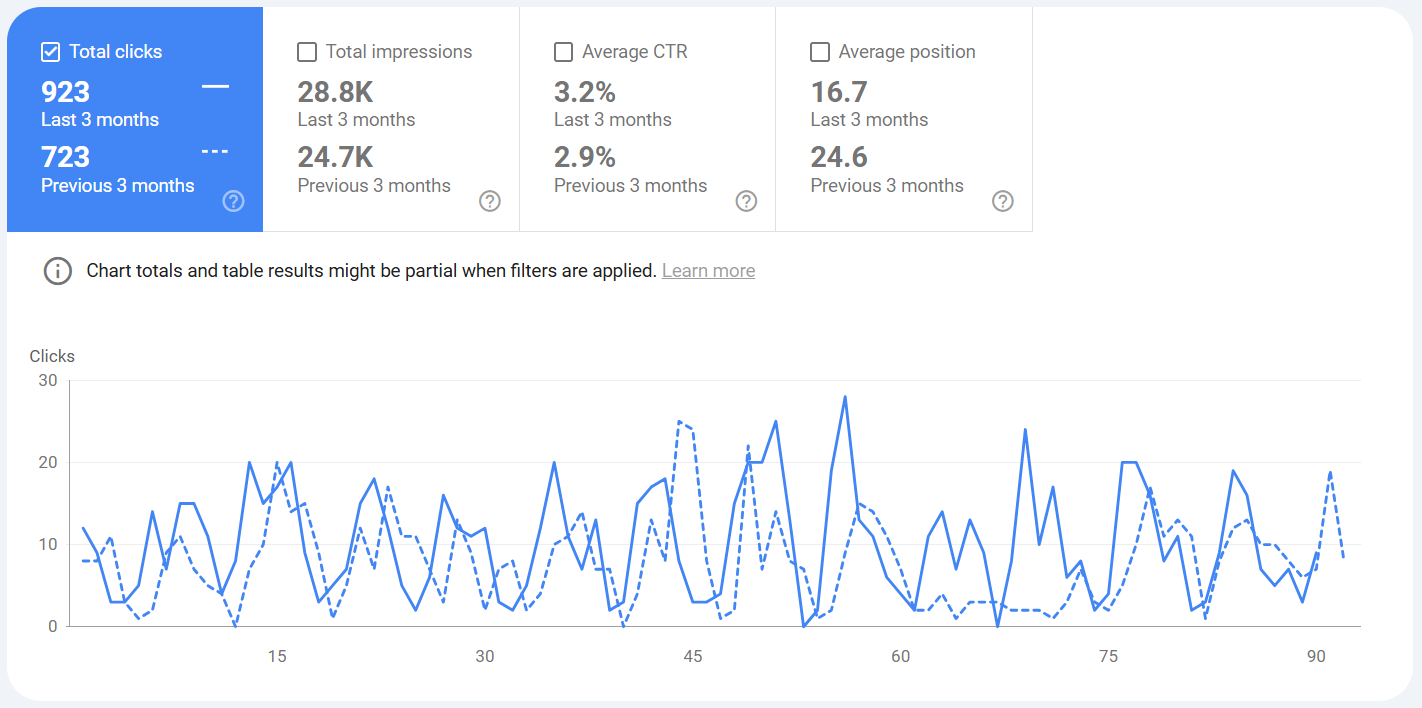Open the Learn more link
Viewport: 1422px width, 708px height.
point(708,271)
